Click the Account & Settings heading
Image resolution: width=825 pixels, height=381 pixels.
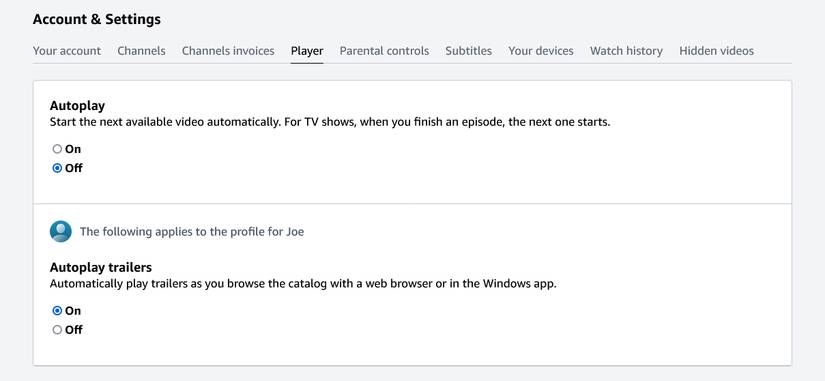pos(97,19)
